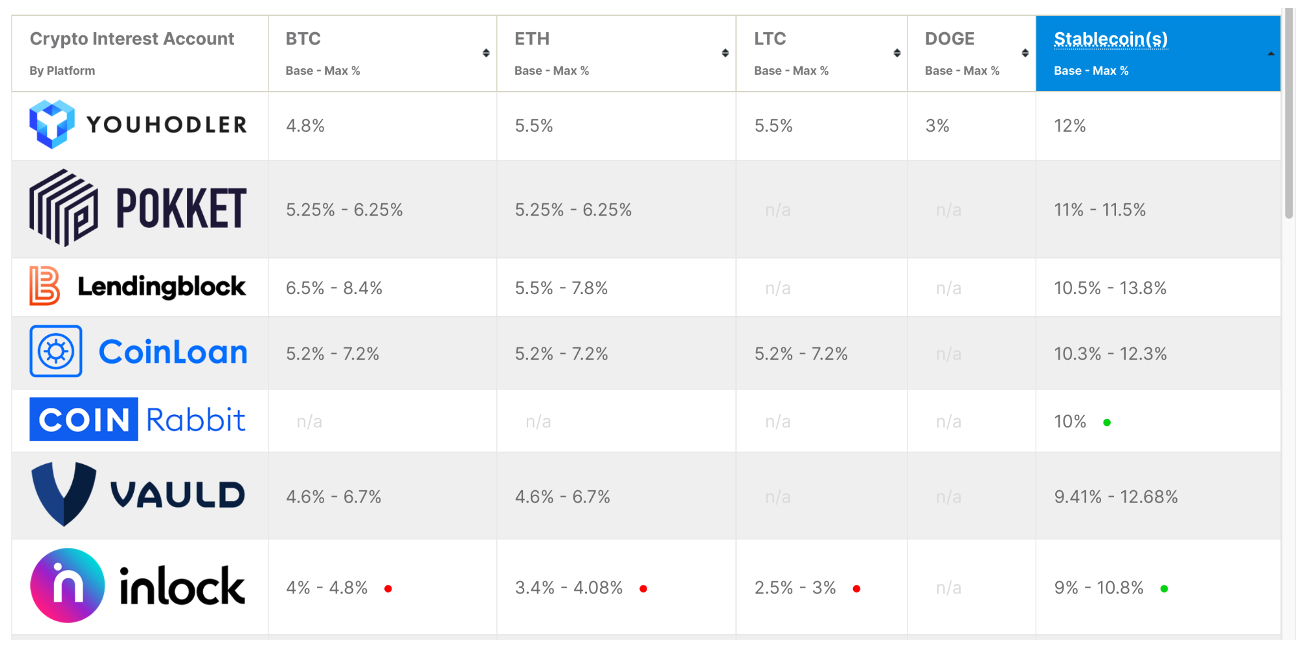This screenshot has height=648, width=1302.
Task: Sort table by BTC column arrows
Action: coord(486,53)
